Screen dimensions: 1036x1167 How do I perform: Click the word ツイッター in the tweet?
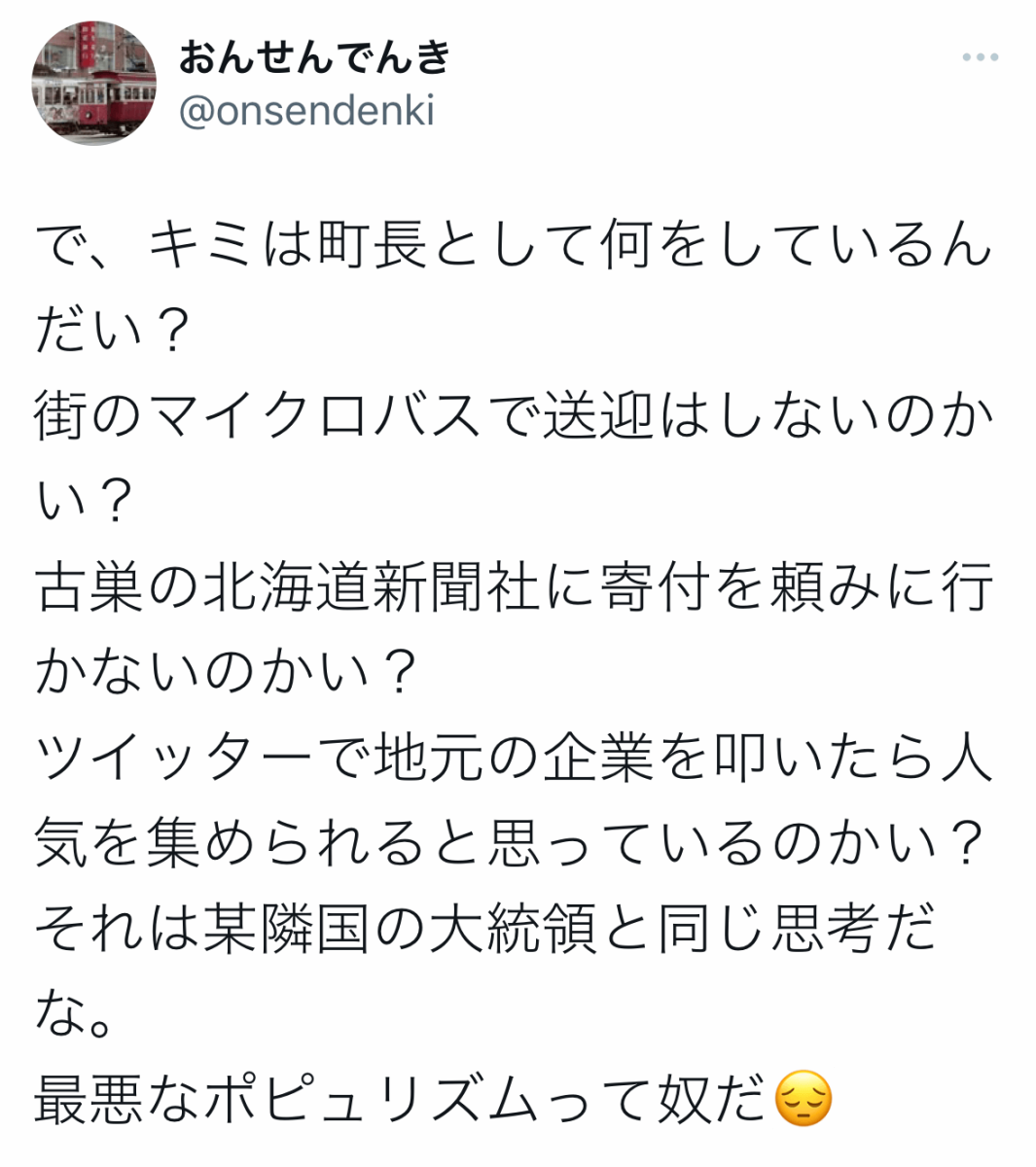coord(175,758)
